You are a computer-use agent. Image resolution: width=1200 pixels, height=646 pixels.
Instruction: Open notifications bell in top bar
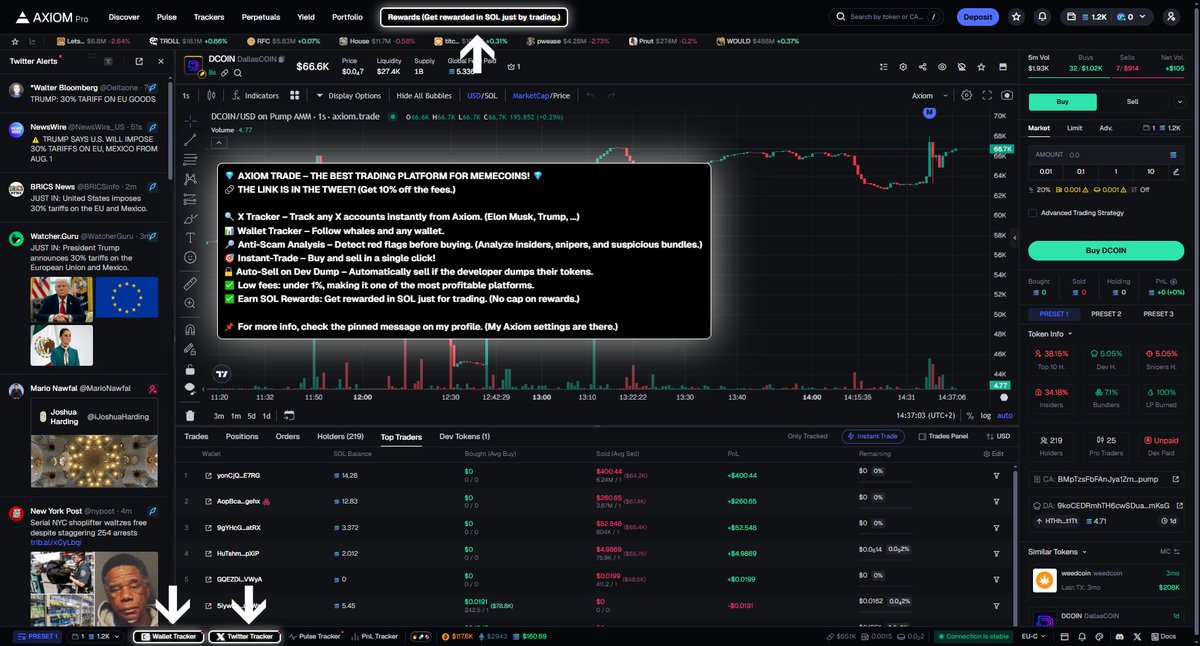[x=1043, y=17]
